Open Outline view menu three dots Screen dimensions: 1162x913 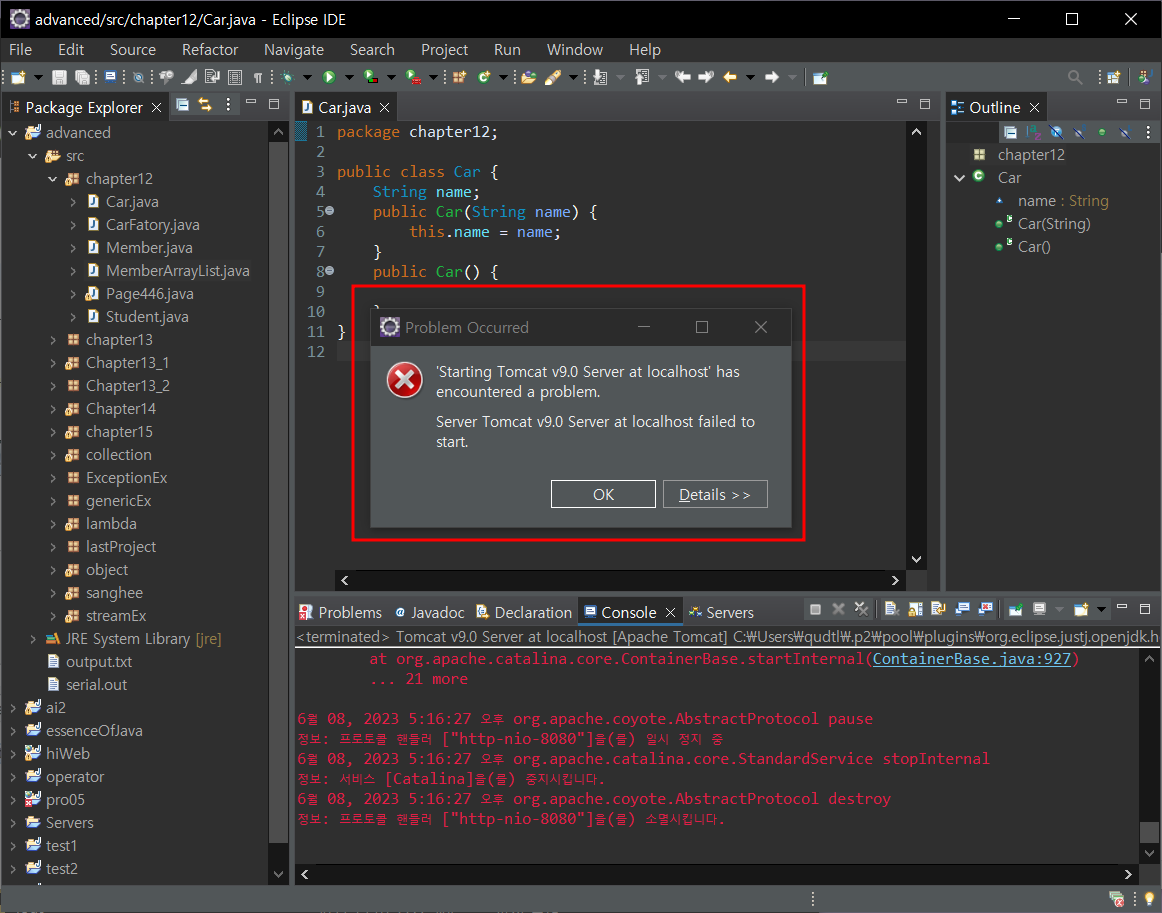pyautogui.click(x=1148, y=133)
